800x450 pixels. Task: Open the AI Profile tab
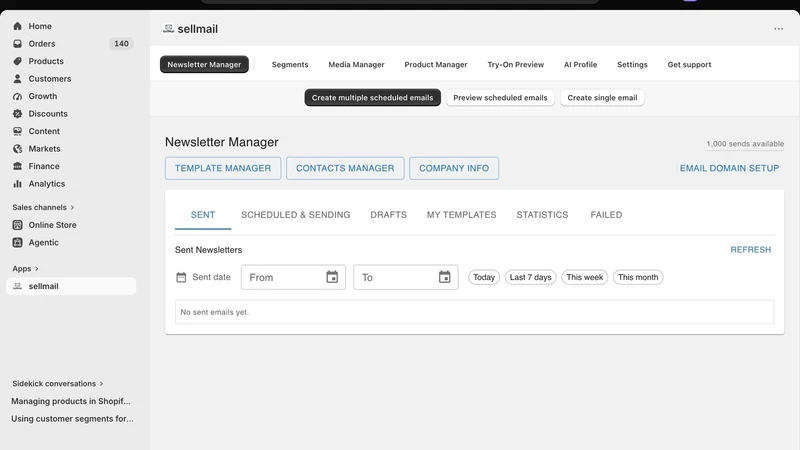(x=580, y=64)
